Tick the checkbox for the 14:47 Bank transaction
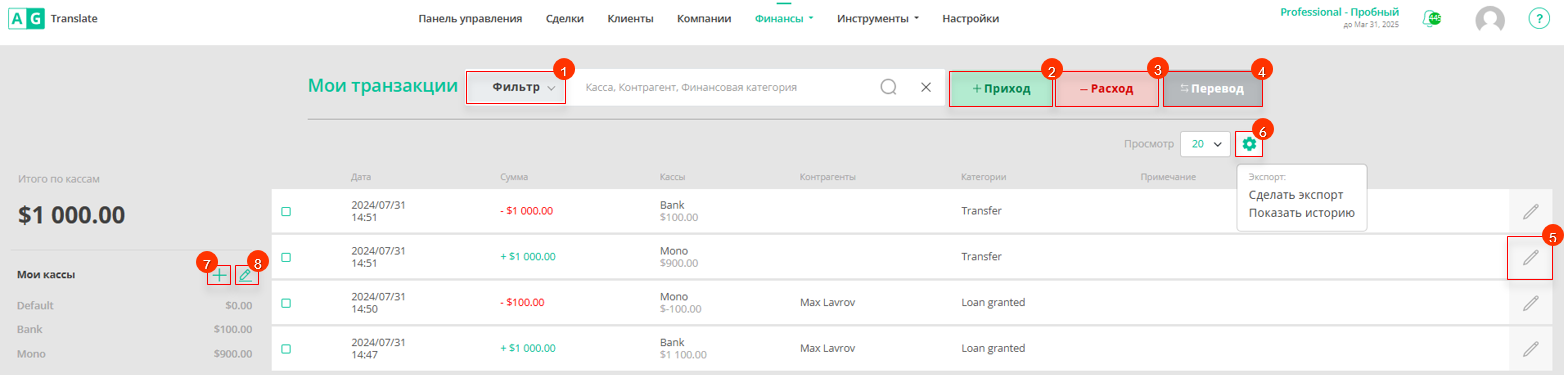 point(286,349)
